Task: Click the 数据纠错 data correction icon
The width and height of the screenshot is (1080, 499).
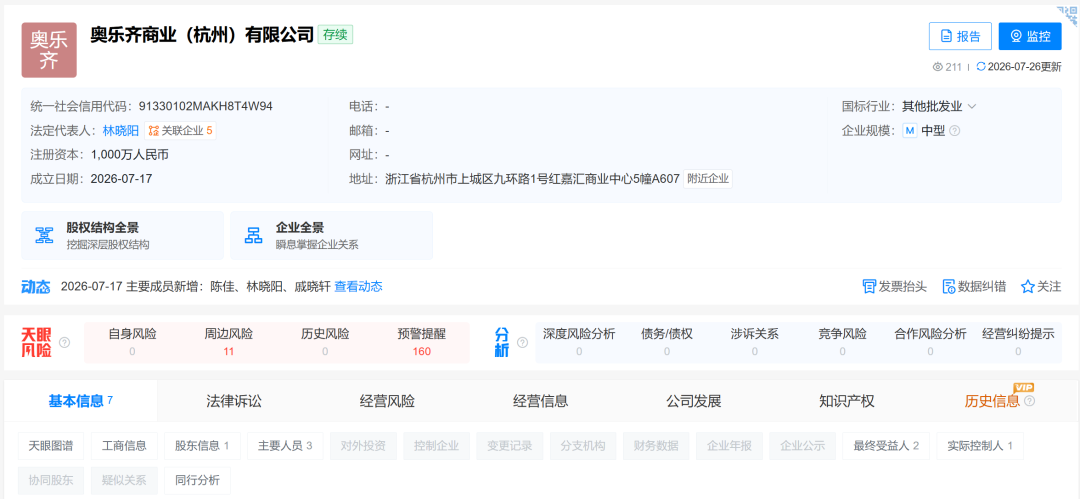Action: (x=948, y=287)
